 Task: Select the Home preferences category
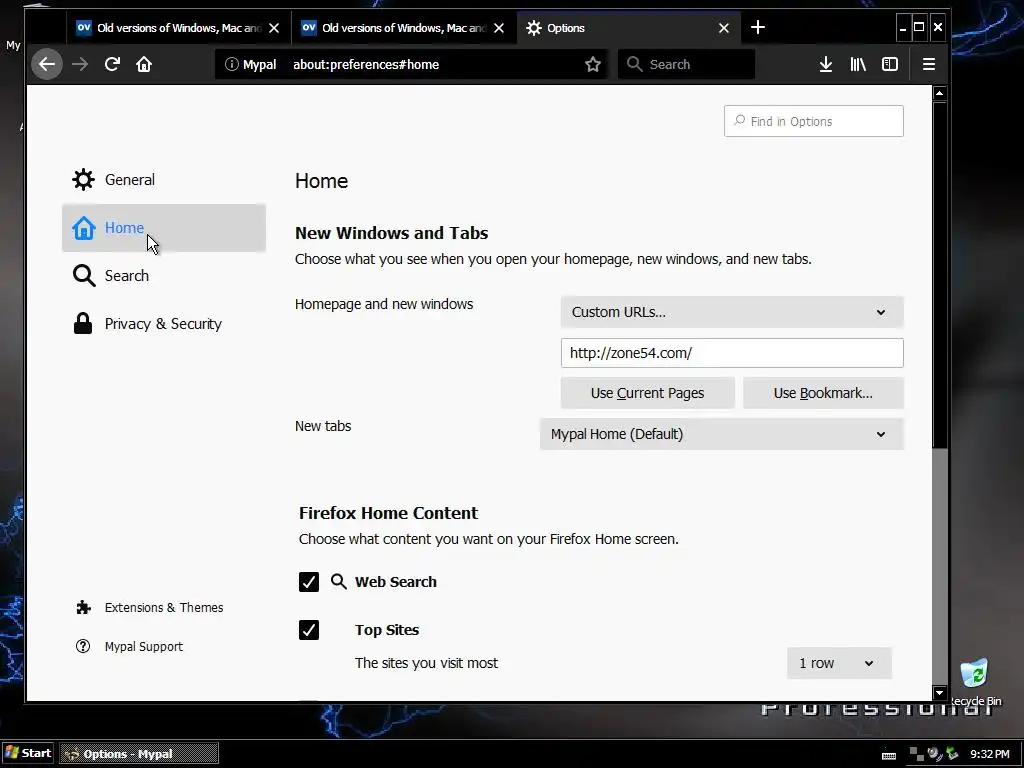coord(164,228)
